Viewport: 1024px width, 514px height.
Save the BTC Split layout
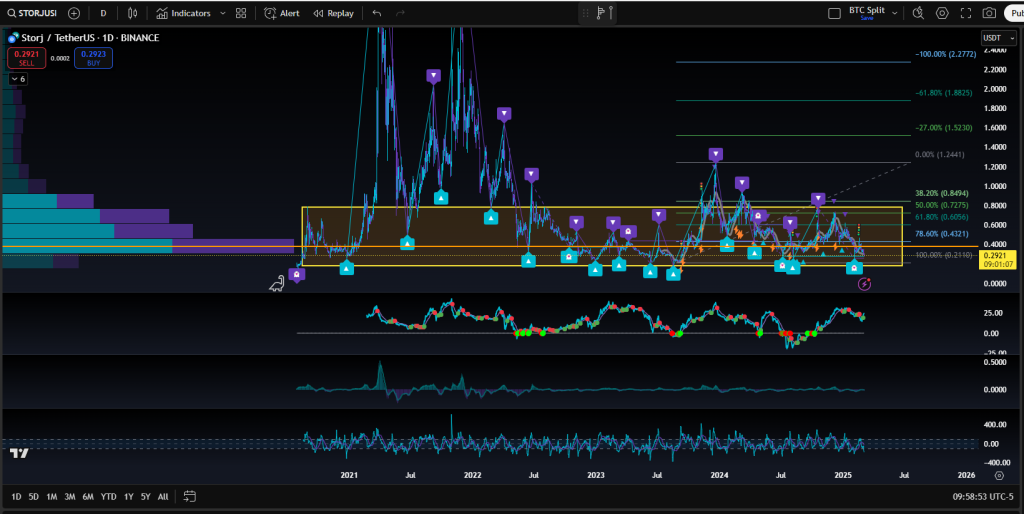click(867, 18)
